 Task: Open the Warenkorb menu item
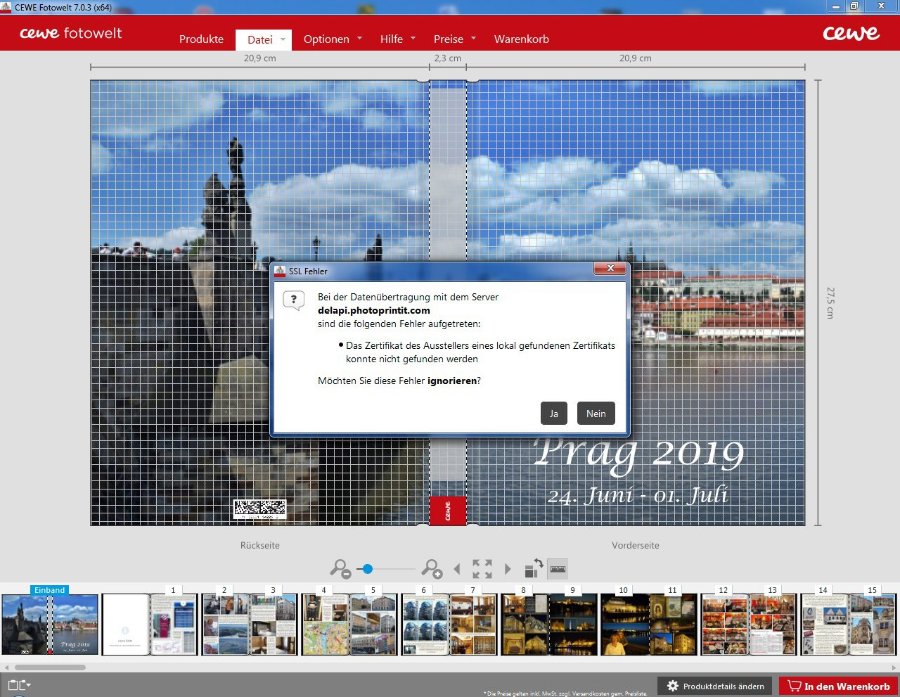(x=521, y=39)
